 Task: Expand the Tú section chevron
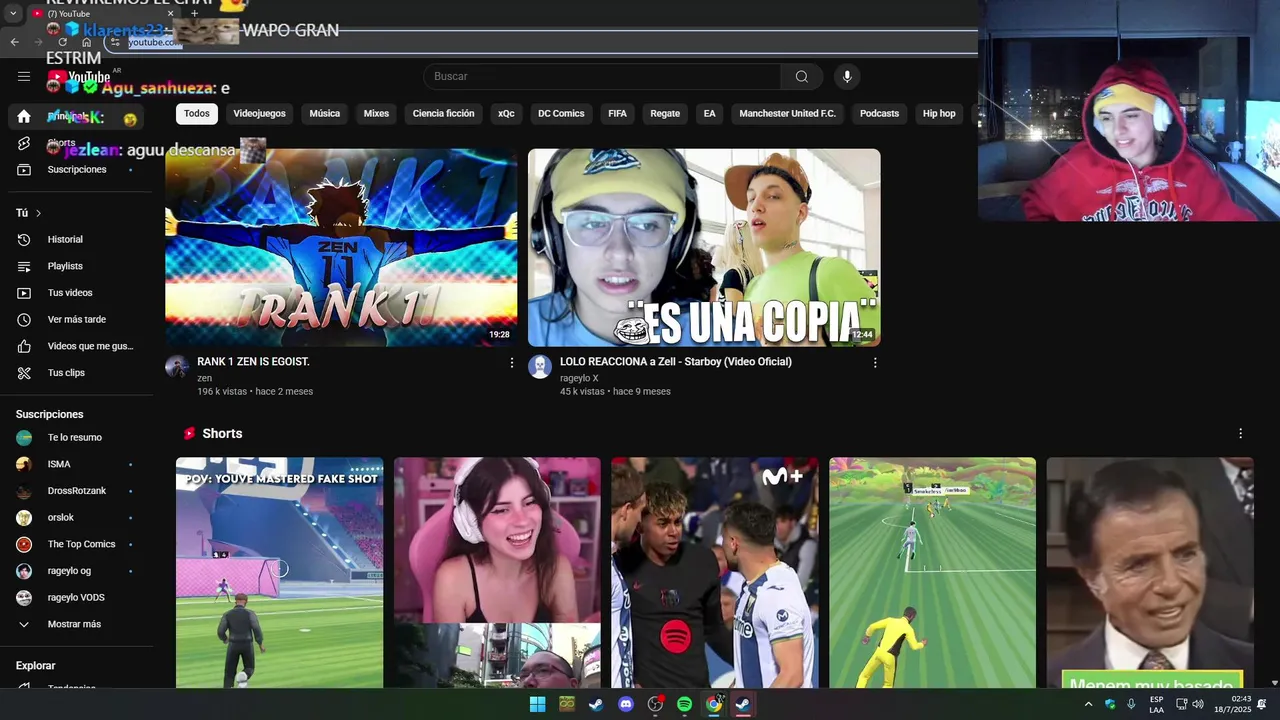pos(39,213)
